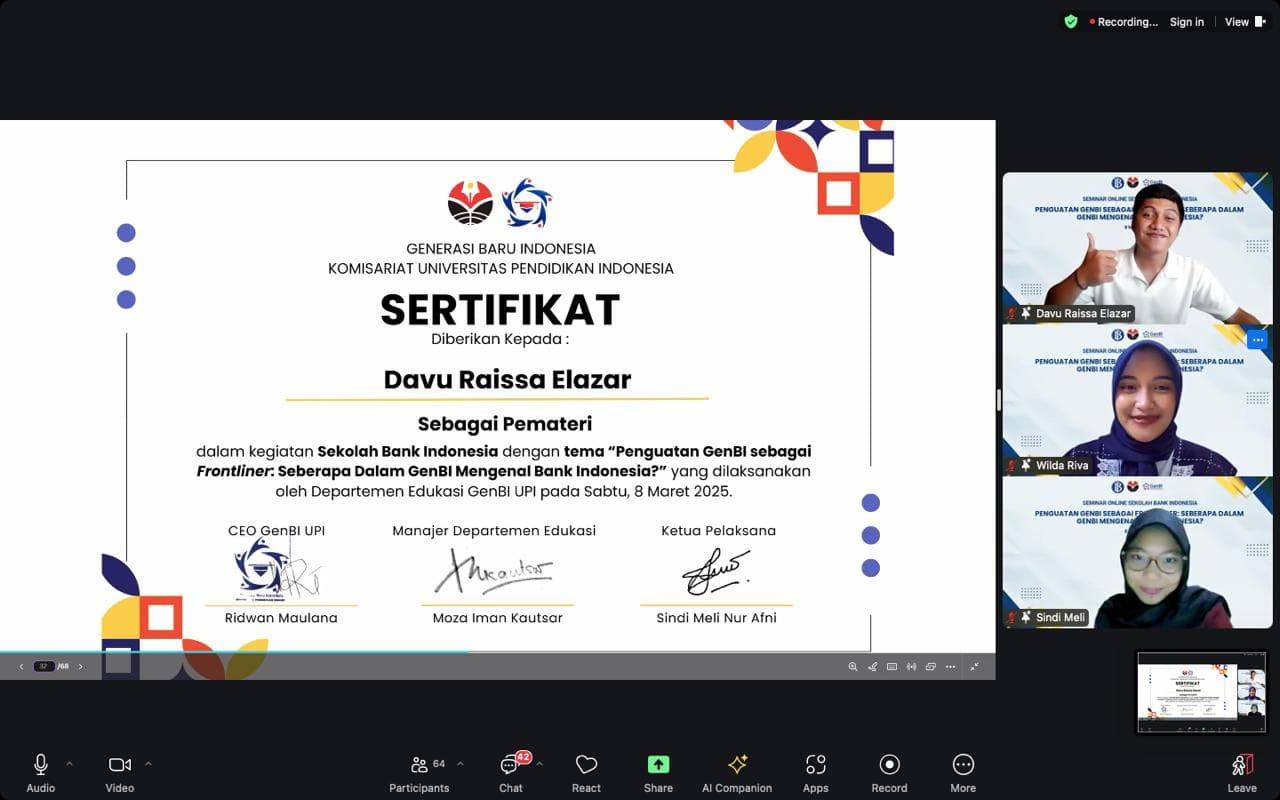Screen dimensions: 1280x800
Task: Click the pen tool in the slide toolbar
Action: coord(872,666)
